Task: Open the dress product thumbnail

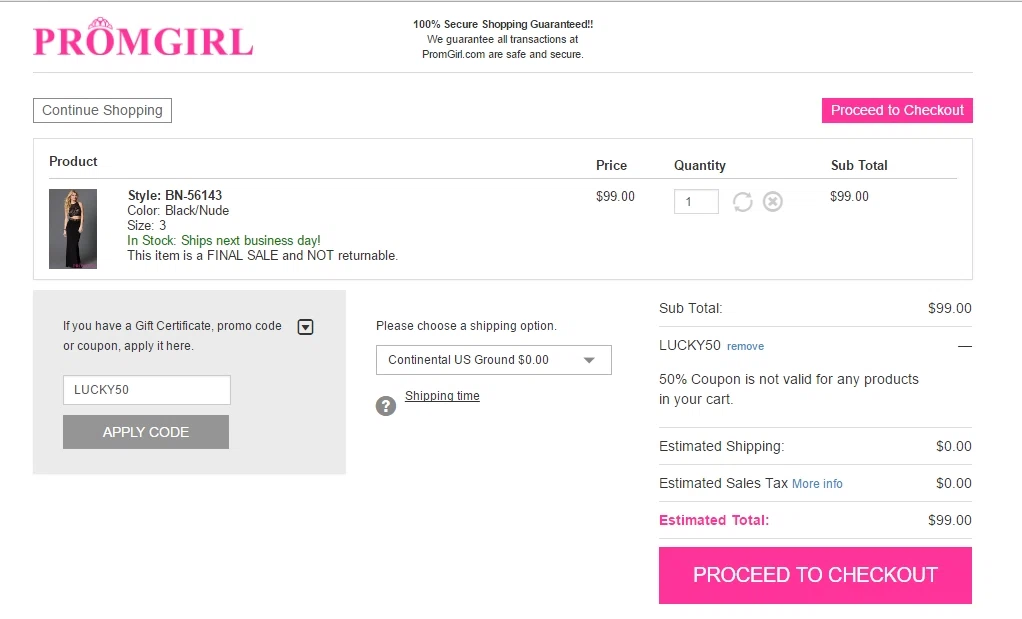Action: click(73, 229)
